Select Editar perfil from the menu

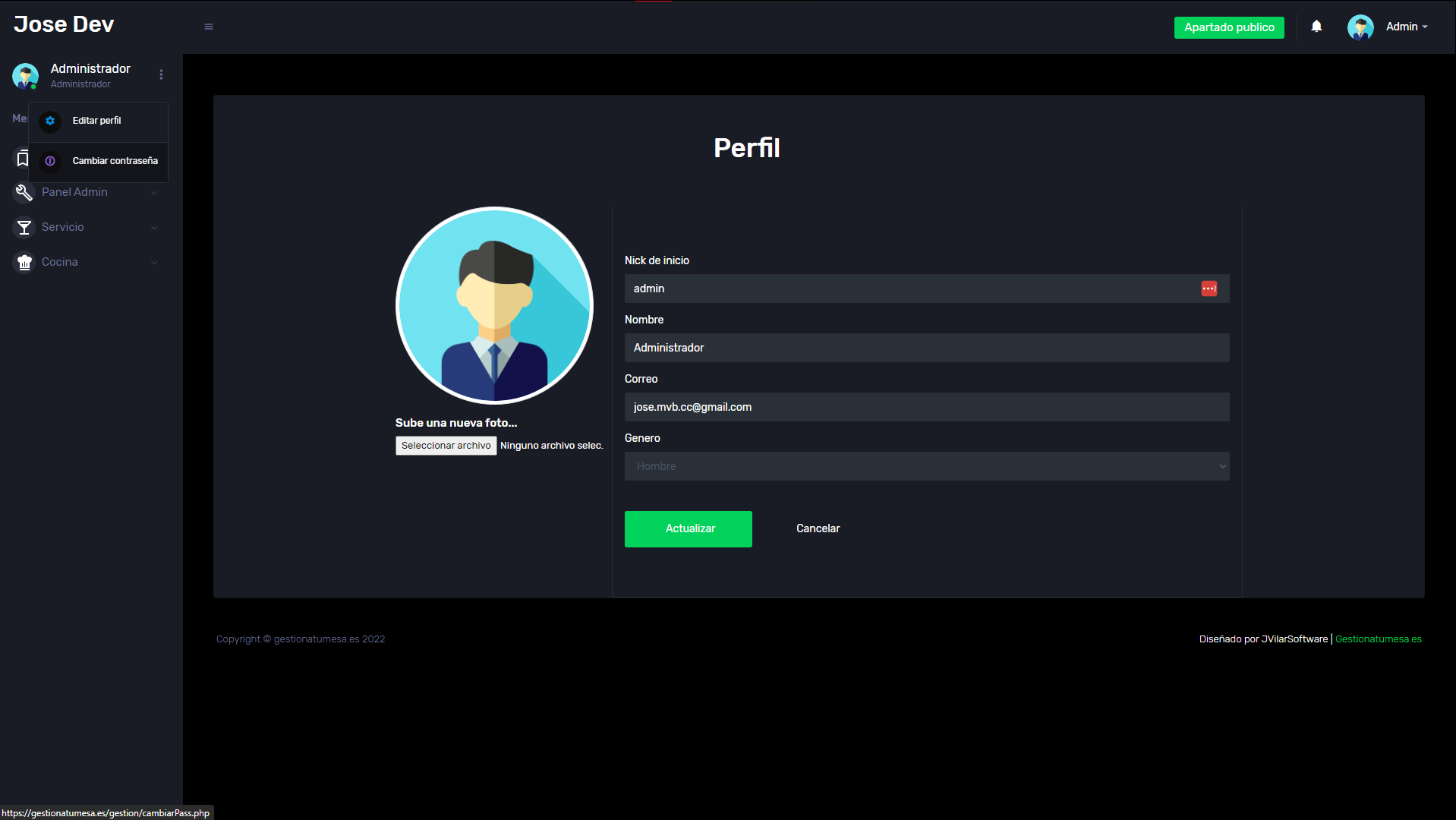96,121
